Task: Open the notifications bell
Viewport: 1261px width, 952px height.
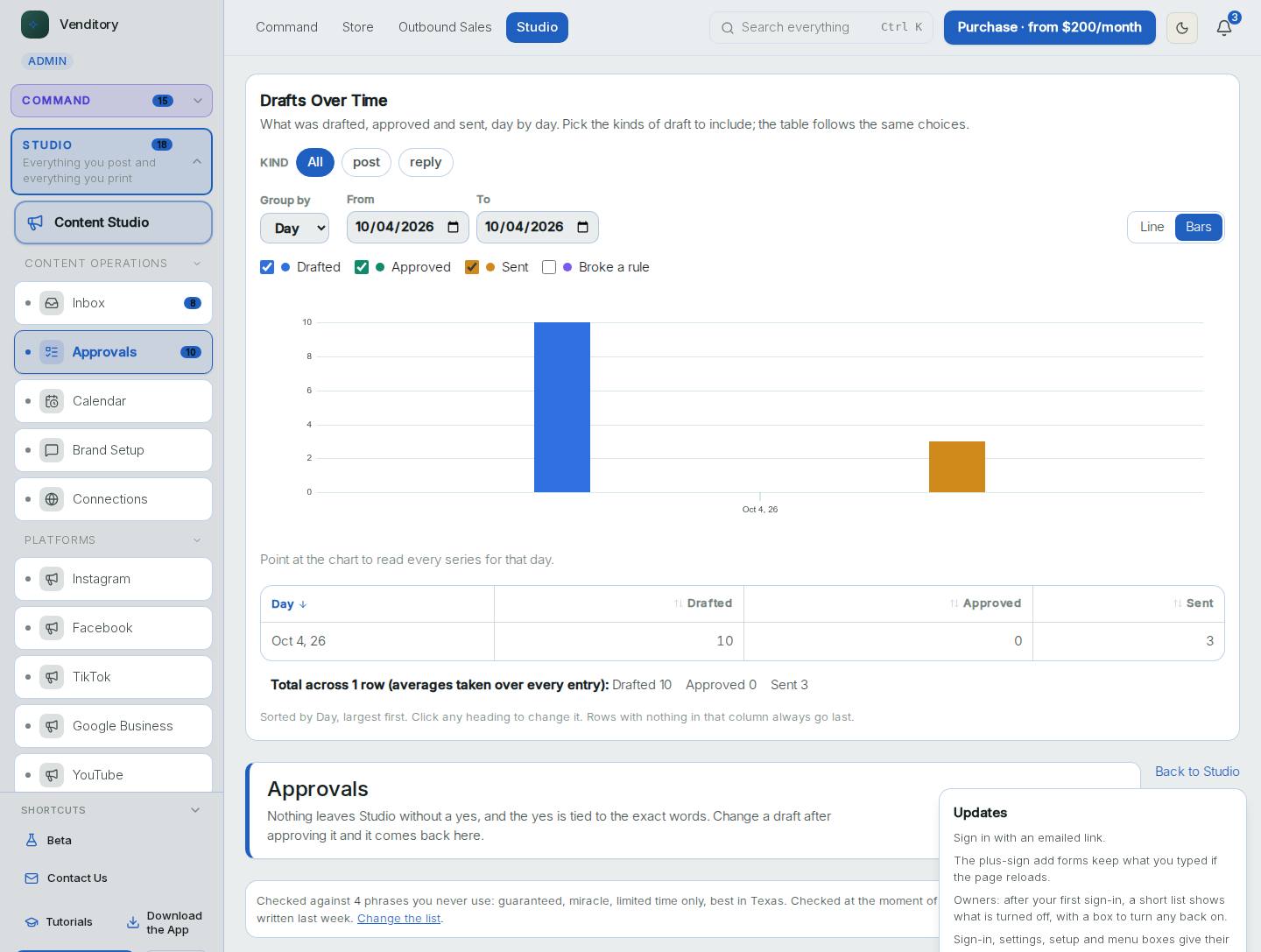Action: point(1224,28)
